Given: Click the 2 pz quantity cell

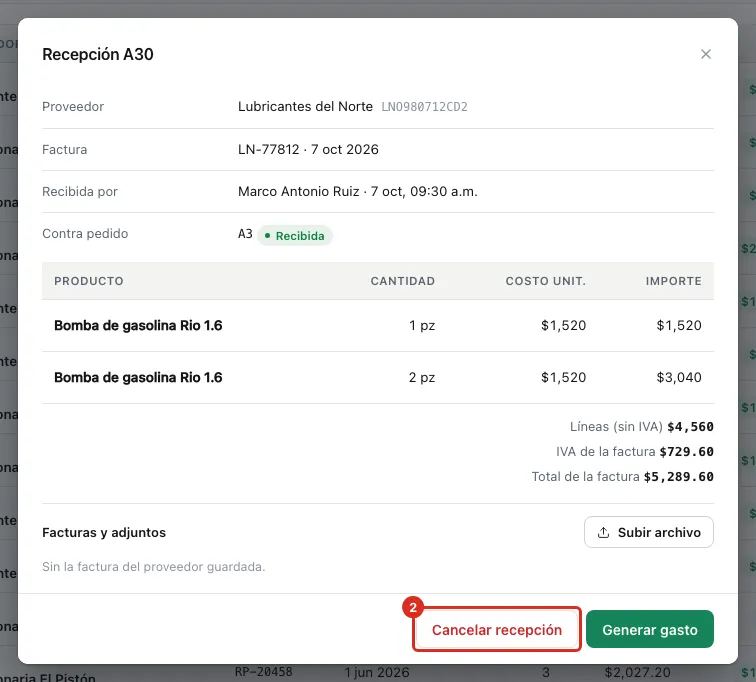Looking at the screenshot, I should [422, 377].
